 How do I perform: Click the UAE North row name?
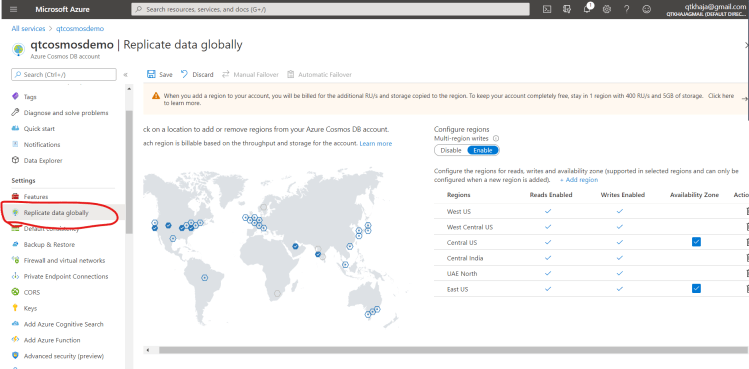[x=462, y=273]
